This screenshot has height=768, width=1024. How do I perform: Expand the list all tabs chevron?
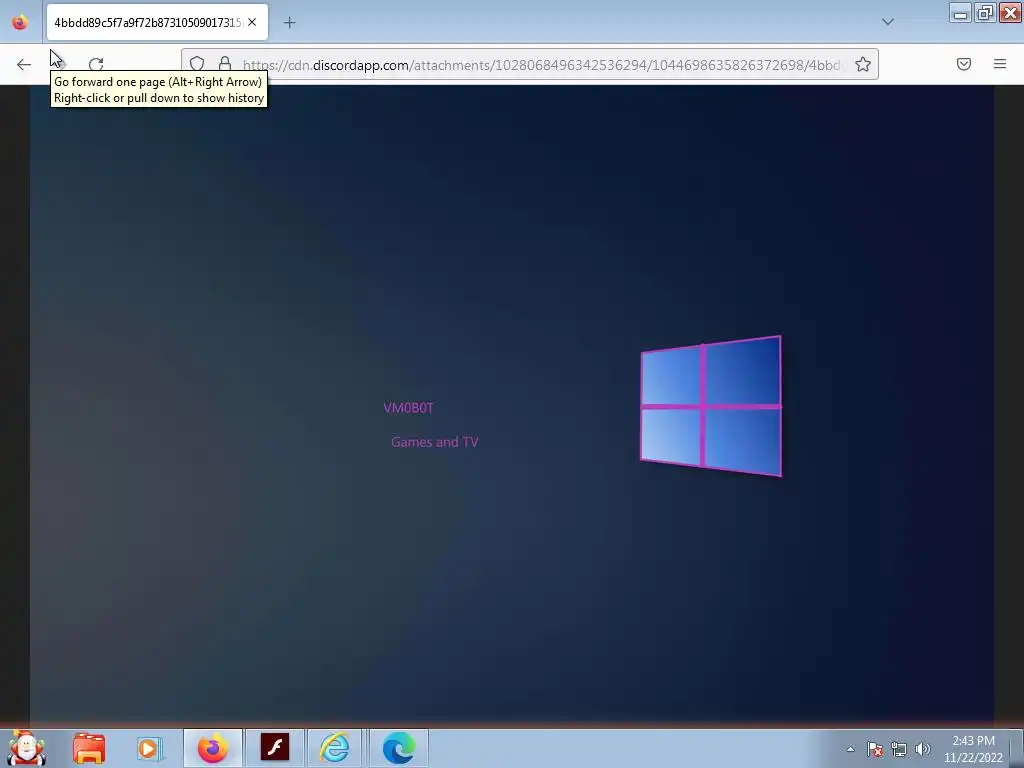tap(888, 22)
